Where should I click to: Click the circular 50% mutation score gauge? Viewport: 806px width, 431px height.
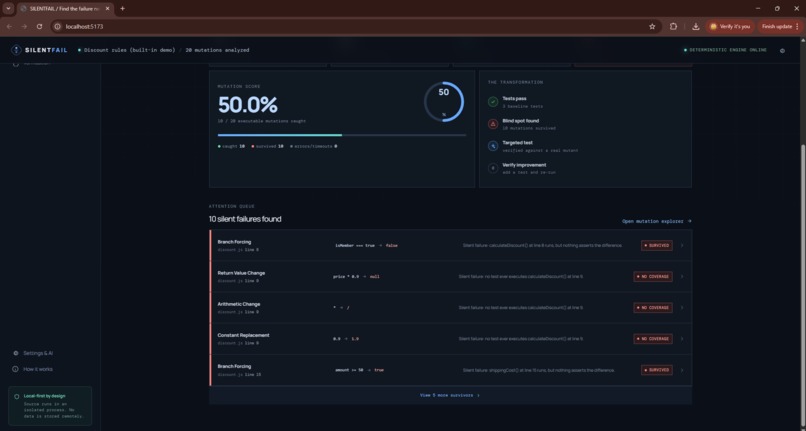coord(444,102)
